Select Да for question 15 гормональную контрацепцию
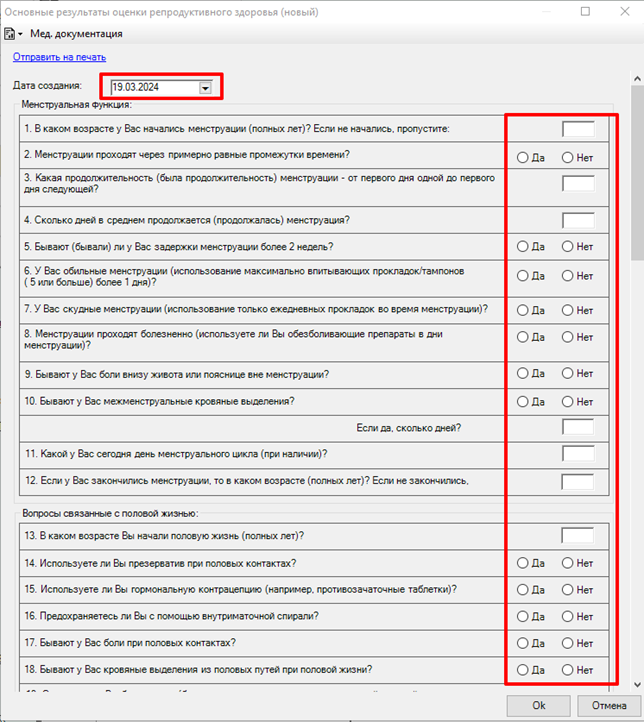Image resolution: width=644 pixels, height=722 pixels. [531, 590]
